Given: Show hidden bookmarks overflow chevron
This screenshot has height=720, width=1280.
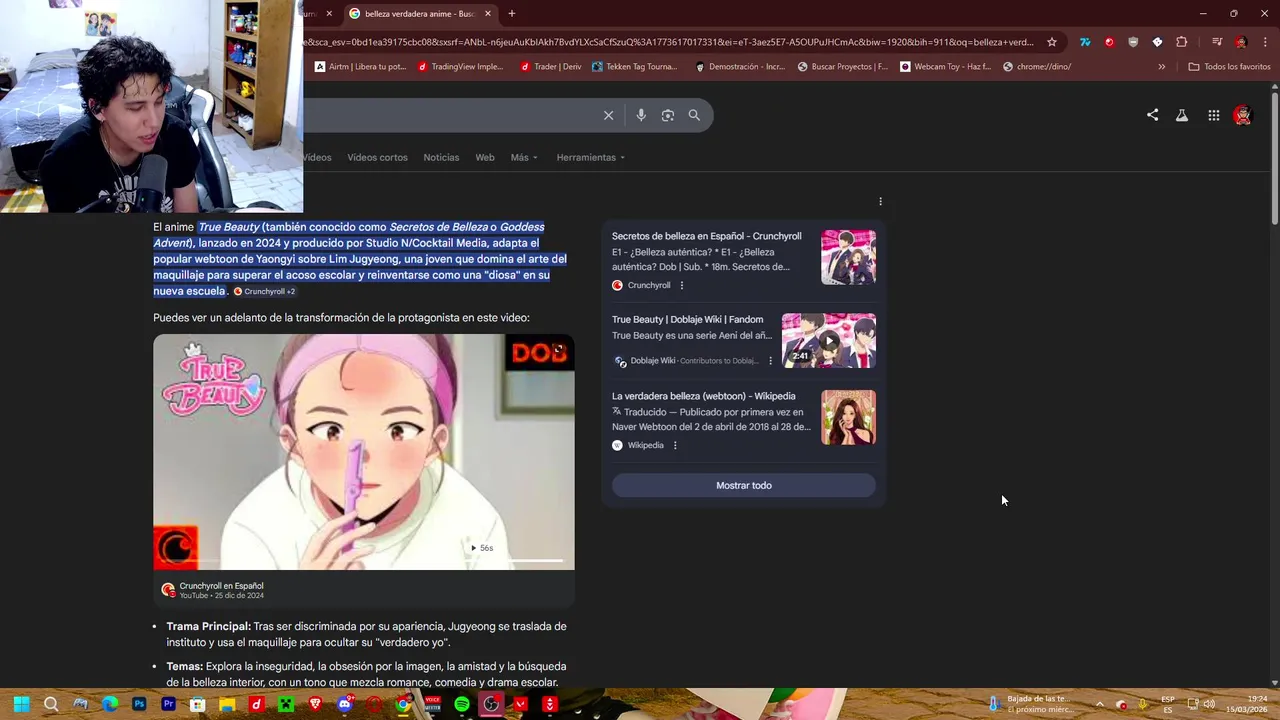Looking at the screenshot, I should [x=1161, y=67].
